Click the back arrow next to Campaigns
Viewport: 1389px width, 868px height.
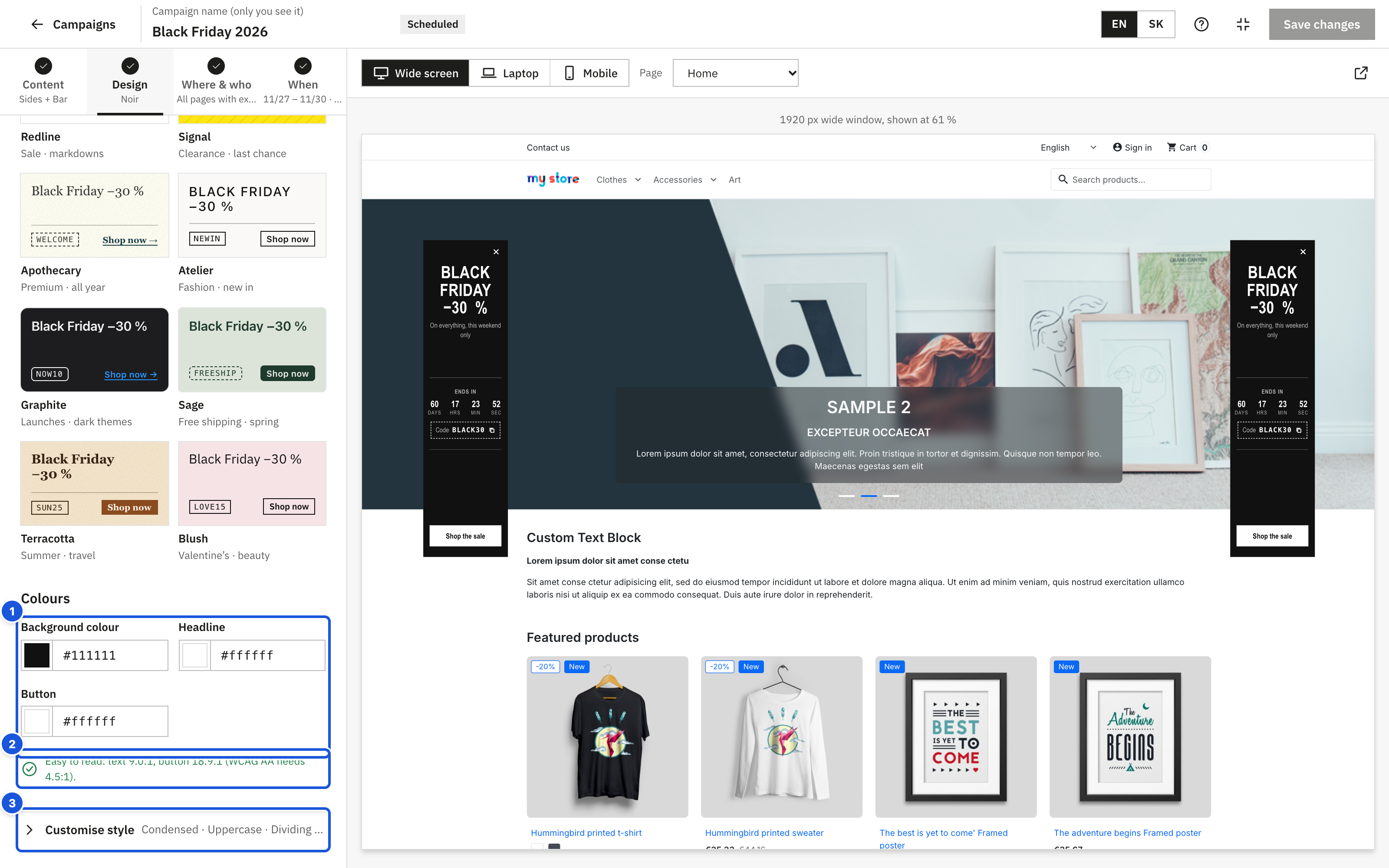pyautogui.click(x=37, y=24)
